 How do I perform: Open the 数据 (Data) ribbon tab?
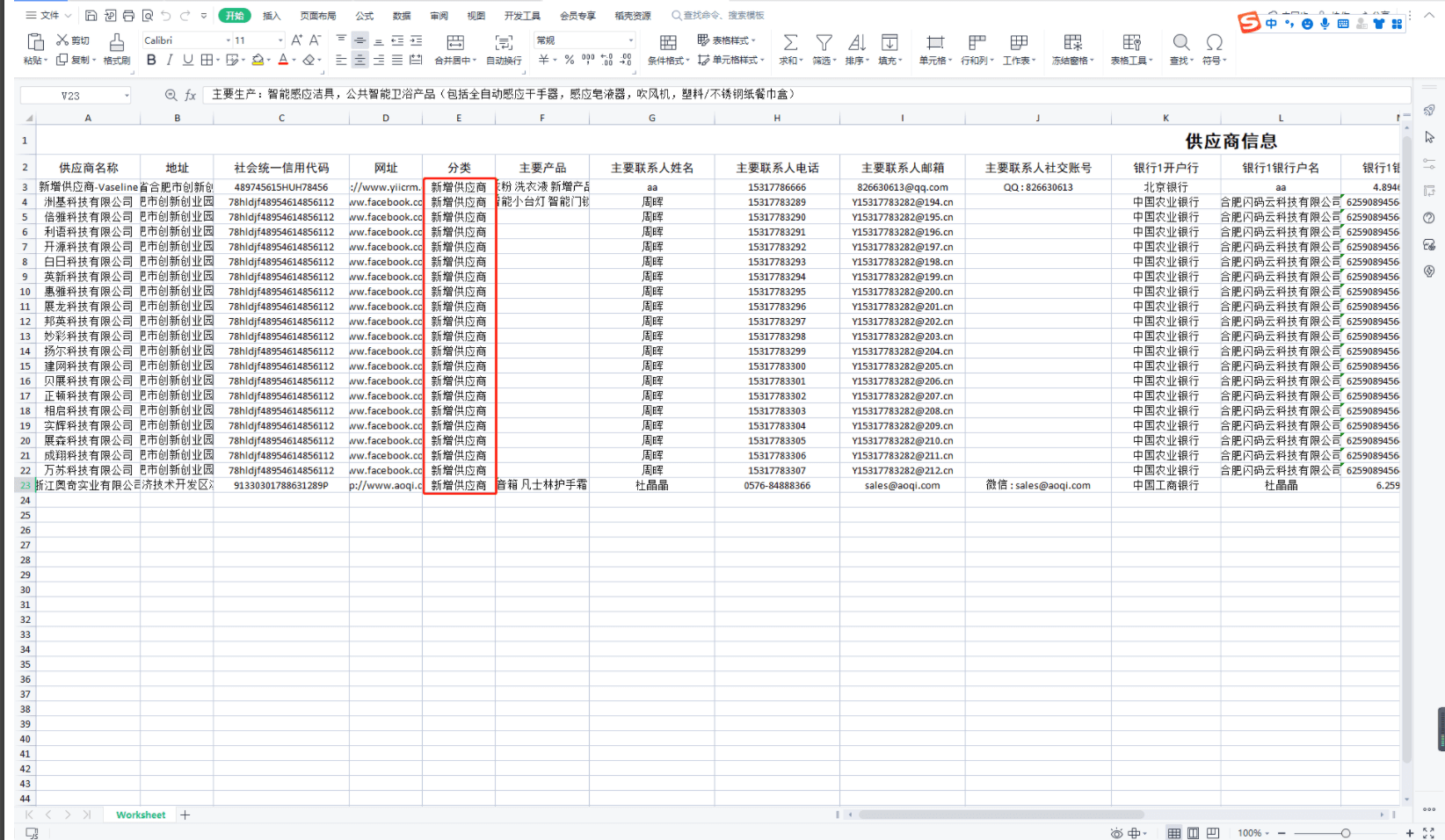click(402, 16)
